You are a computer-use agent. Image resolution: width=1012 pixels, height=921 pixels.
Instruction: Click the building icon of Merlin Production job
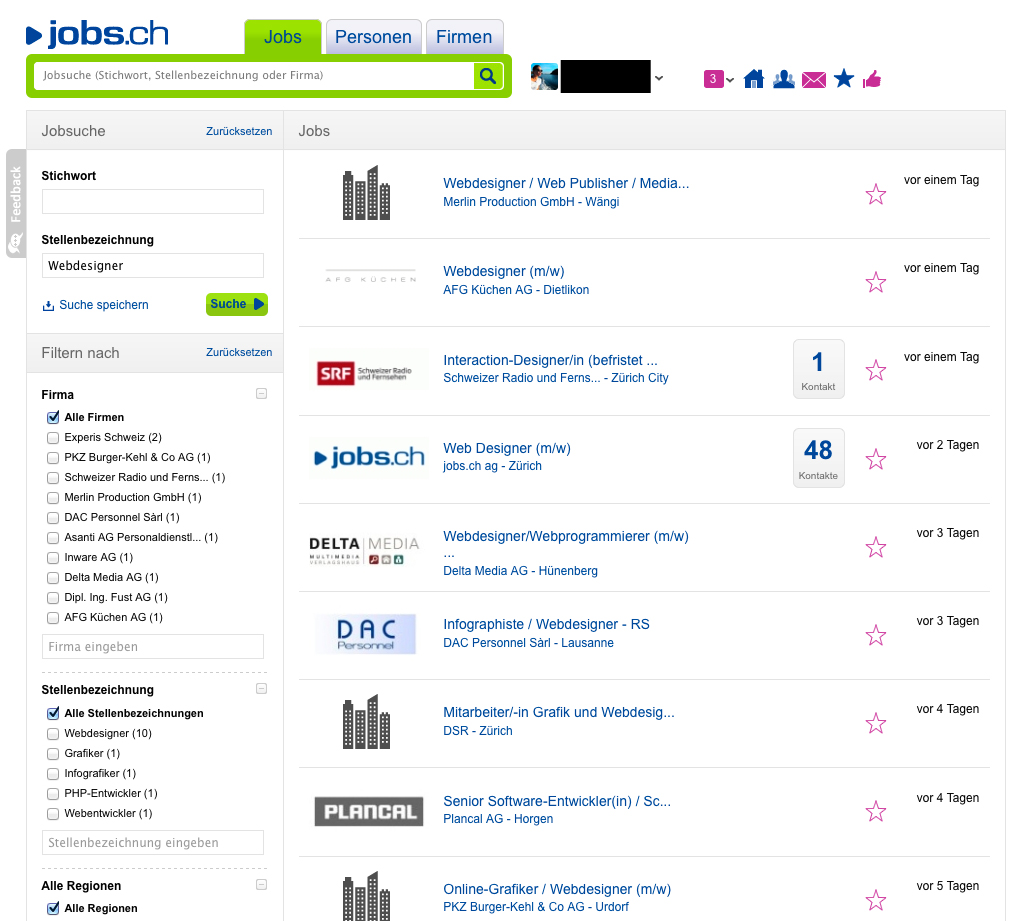point(366,193)
